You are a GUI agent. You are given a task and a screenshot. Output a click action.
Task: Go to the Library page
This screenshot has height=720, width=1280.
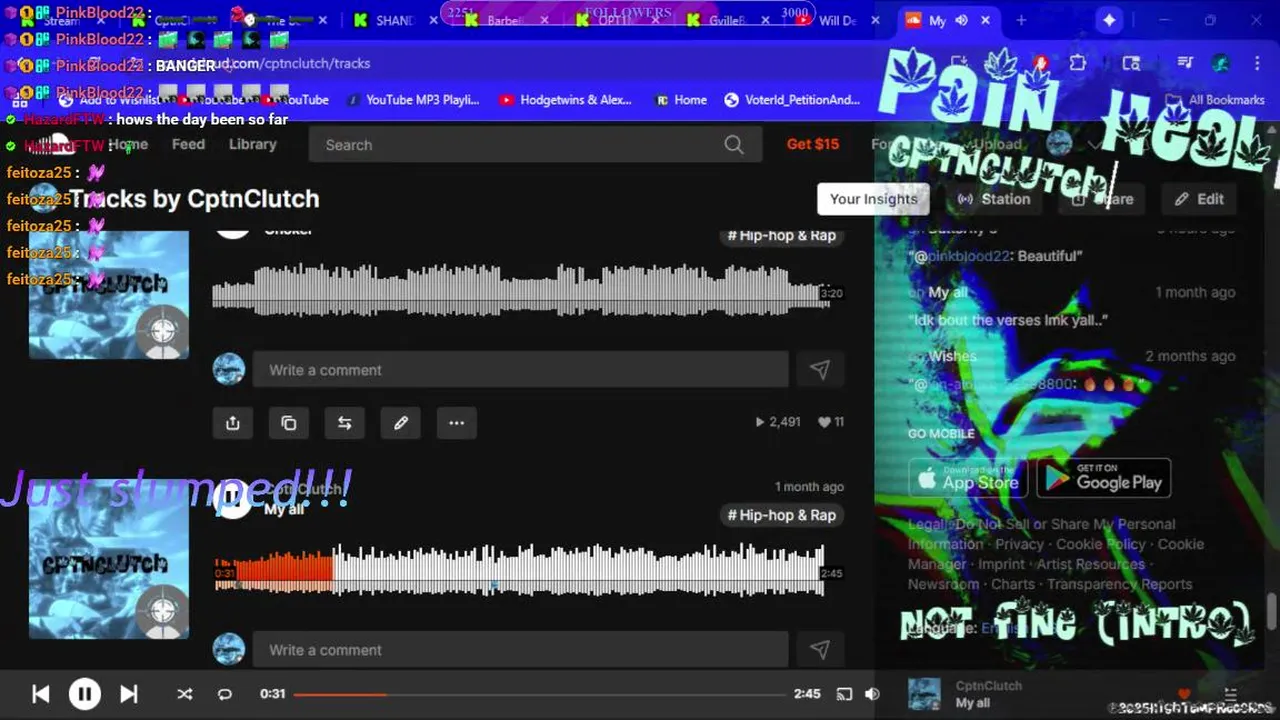point(252,144)
